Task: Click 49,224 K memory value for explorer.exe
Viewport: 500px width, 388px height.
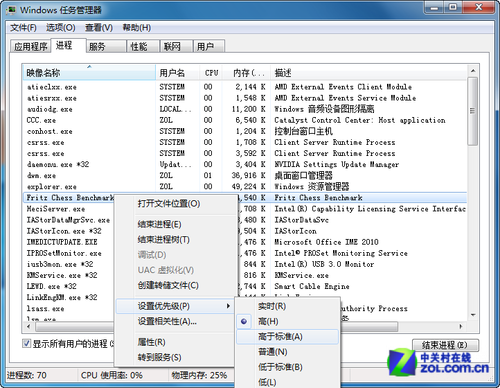Action: pos(249,186)
